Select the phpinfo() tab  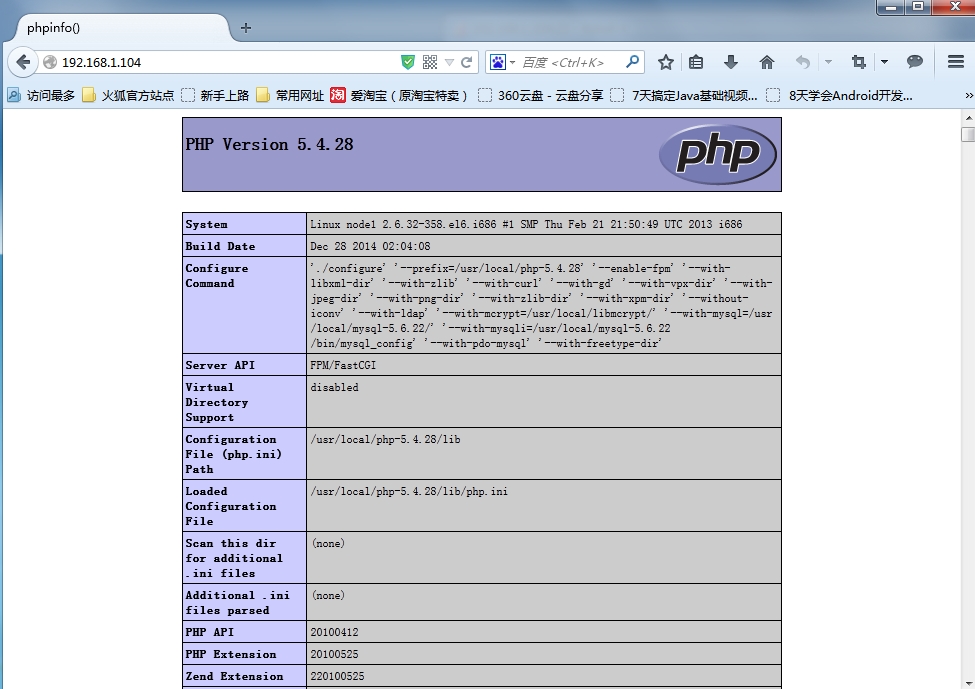coord(121,28)
